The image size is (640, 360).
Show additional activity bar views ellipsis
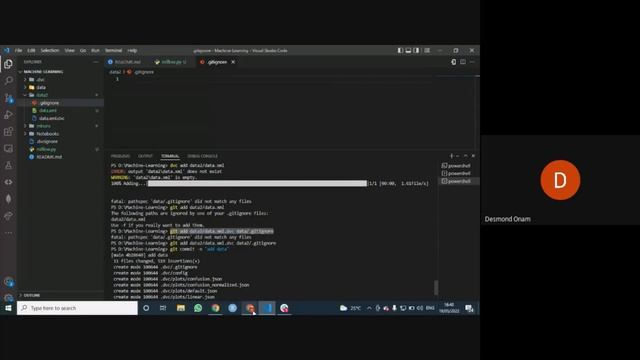(x=8, y=233)
